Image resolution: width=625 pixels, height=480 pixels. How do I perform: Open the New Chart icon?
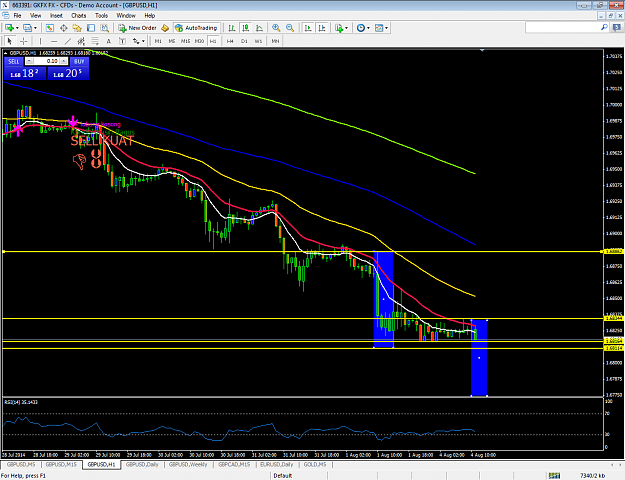9,28
